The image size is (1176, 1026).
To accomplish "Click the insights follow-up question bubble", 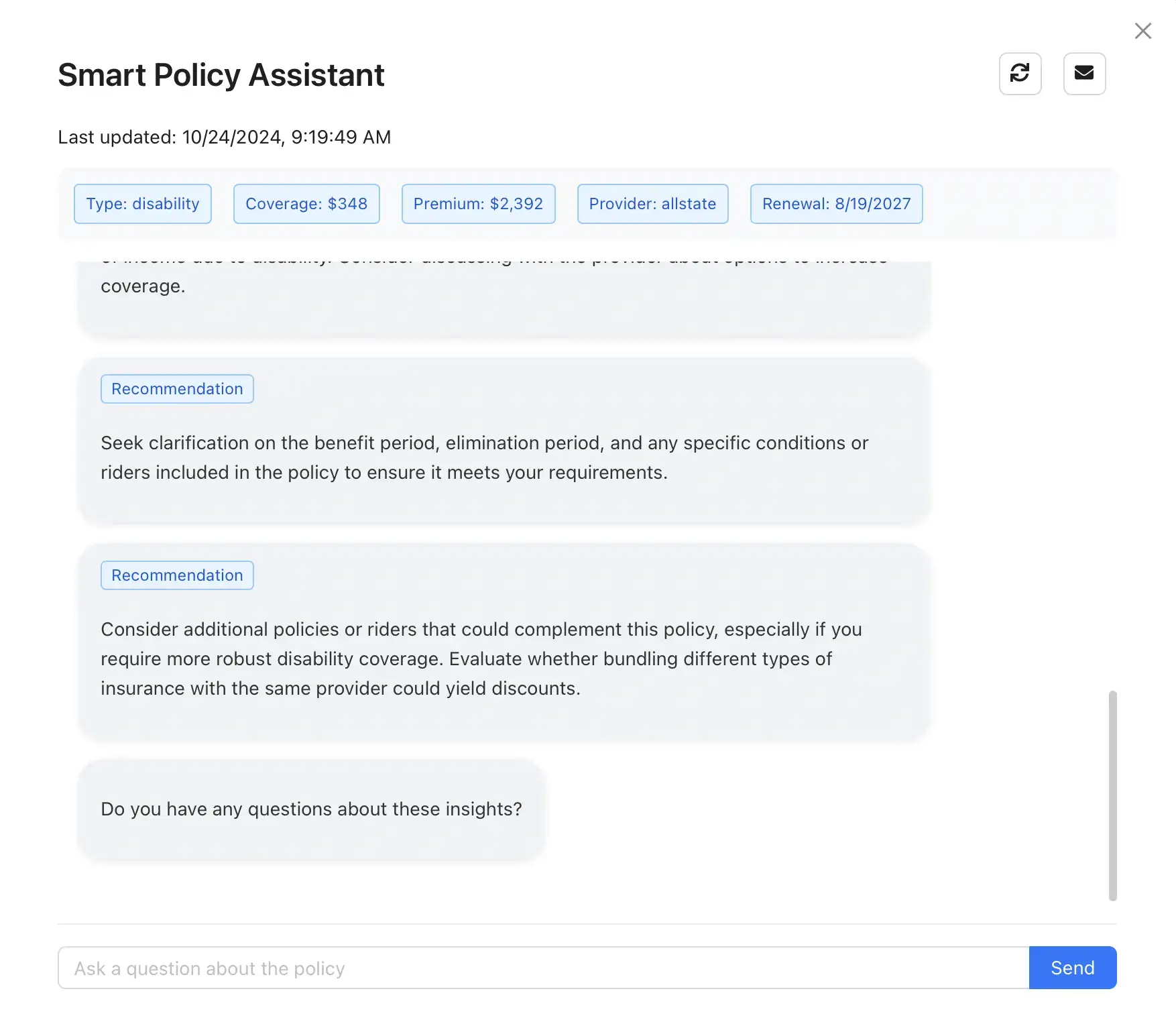I will [312, 809].
